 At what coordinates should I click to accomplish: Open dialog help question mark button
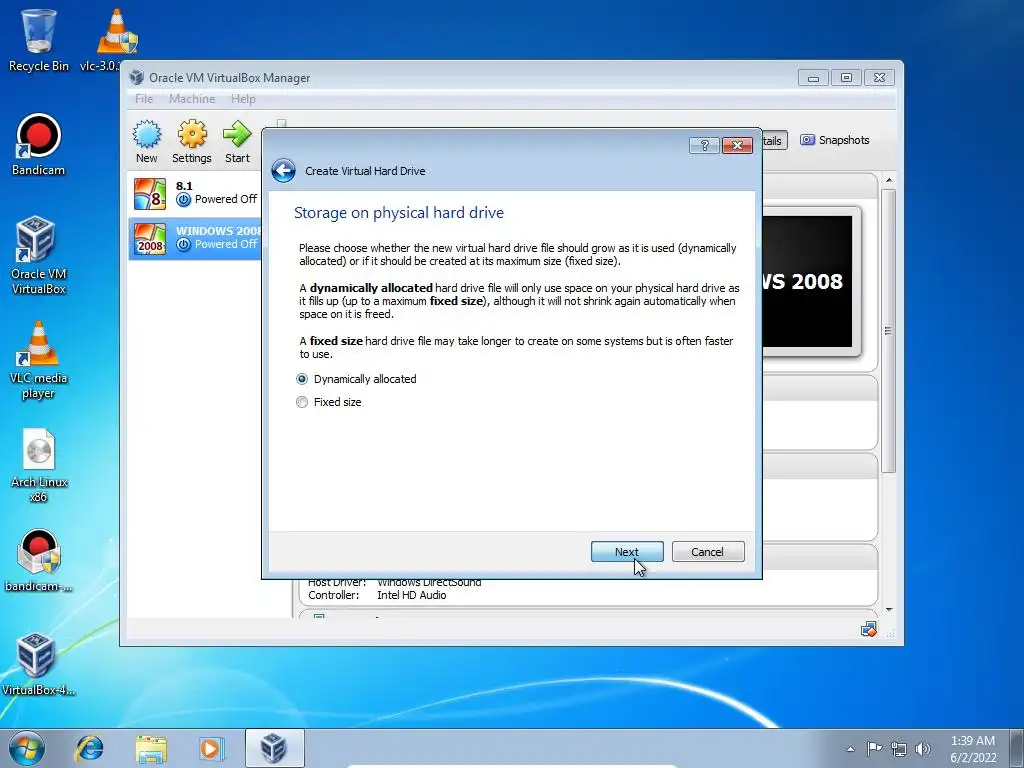pos(704,145)
